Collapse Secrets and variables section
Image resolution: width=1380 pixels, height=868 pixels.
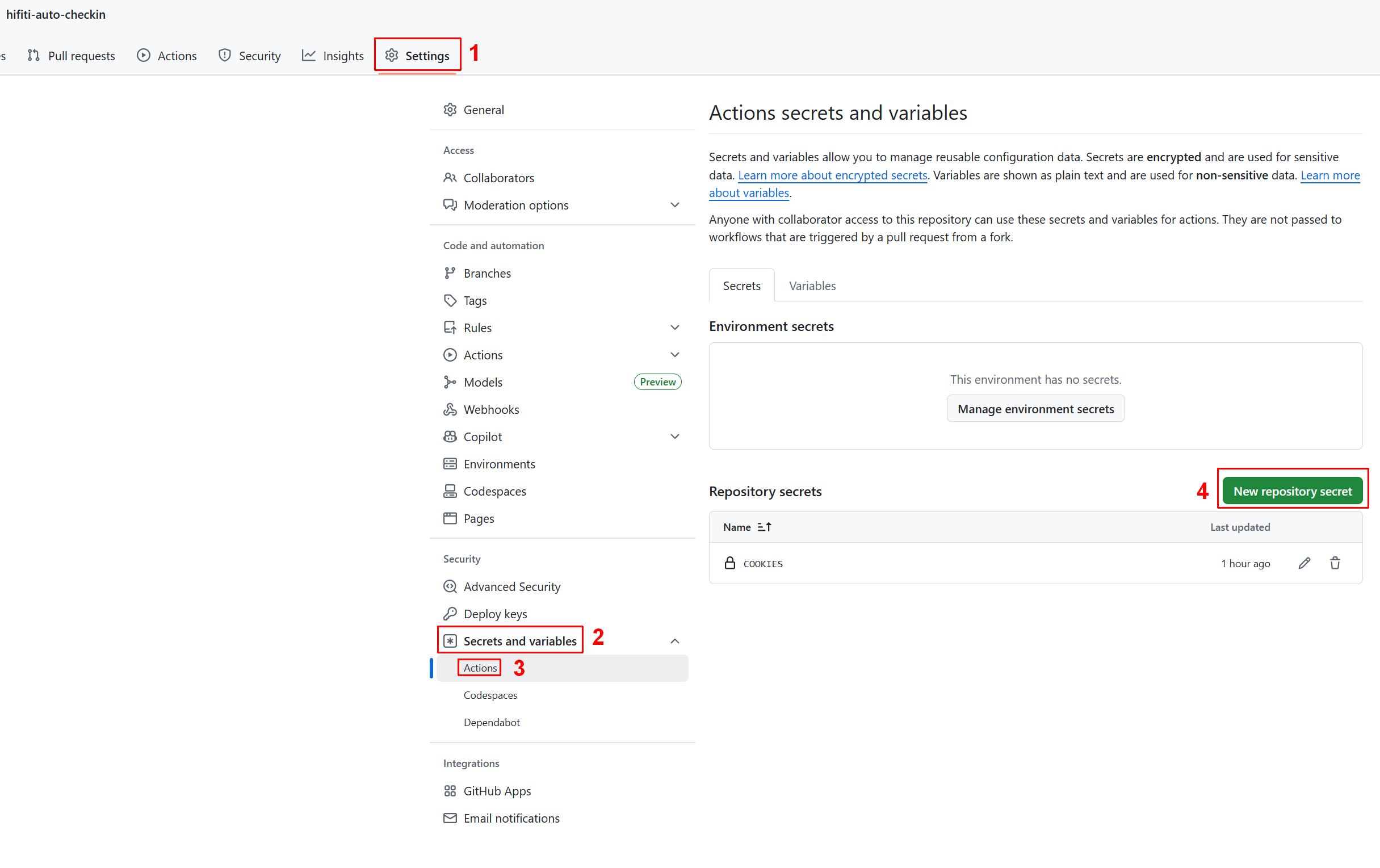pyautogui.click(x=674, y=641)
